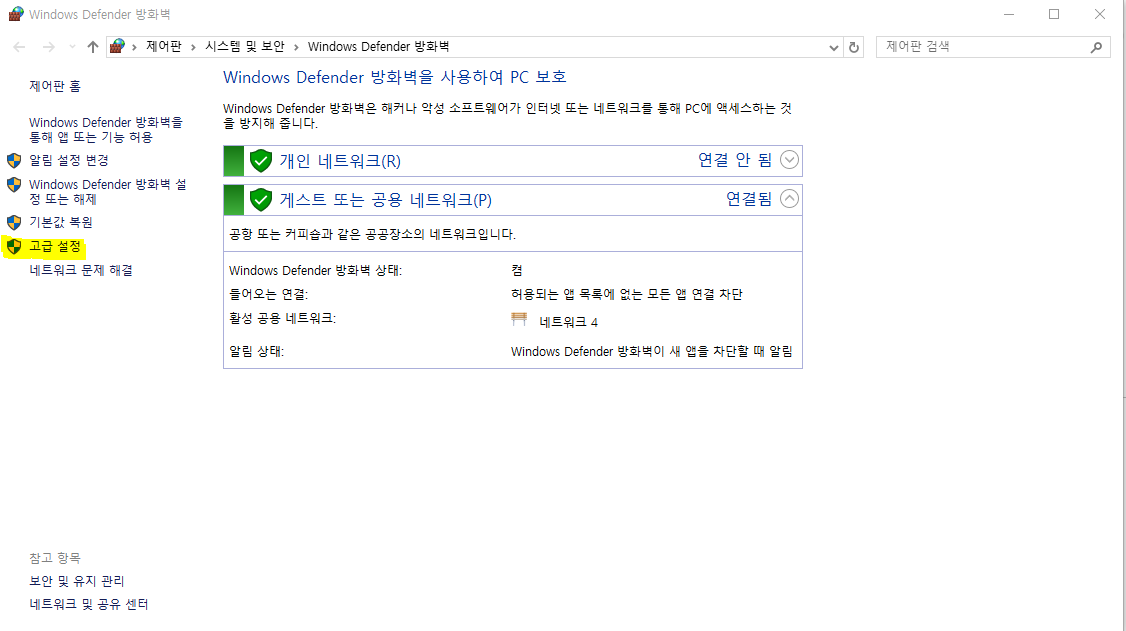Click shield icon beside 기본값 복원

14,223
